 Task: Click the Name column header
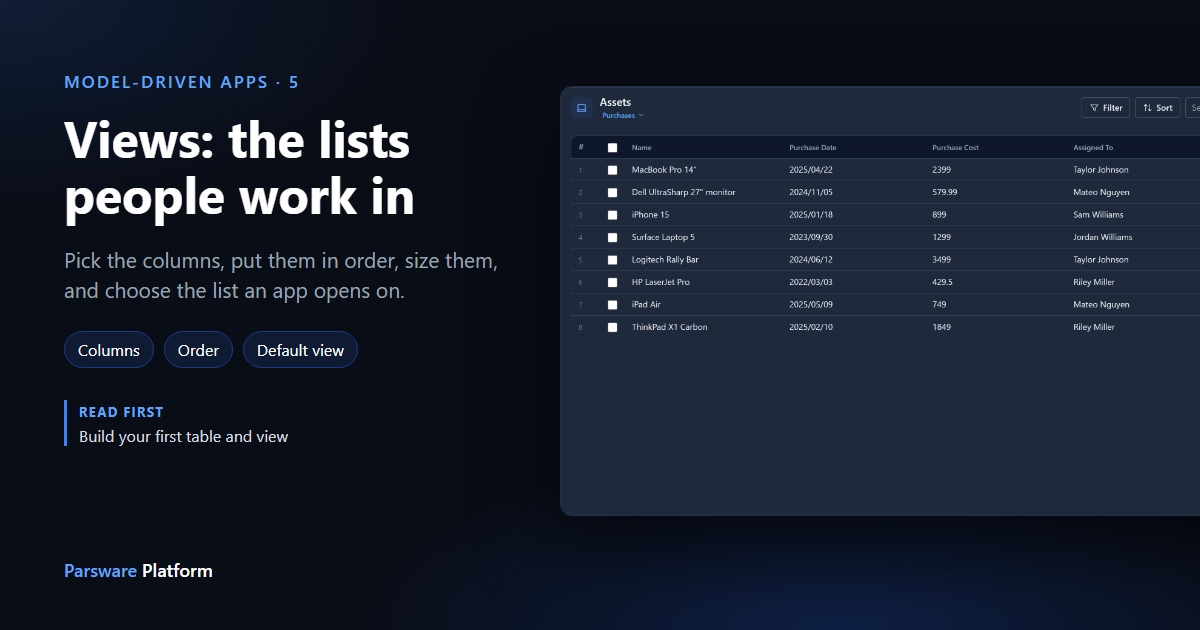pyautogui.click(x=642, y=148)
